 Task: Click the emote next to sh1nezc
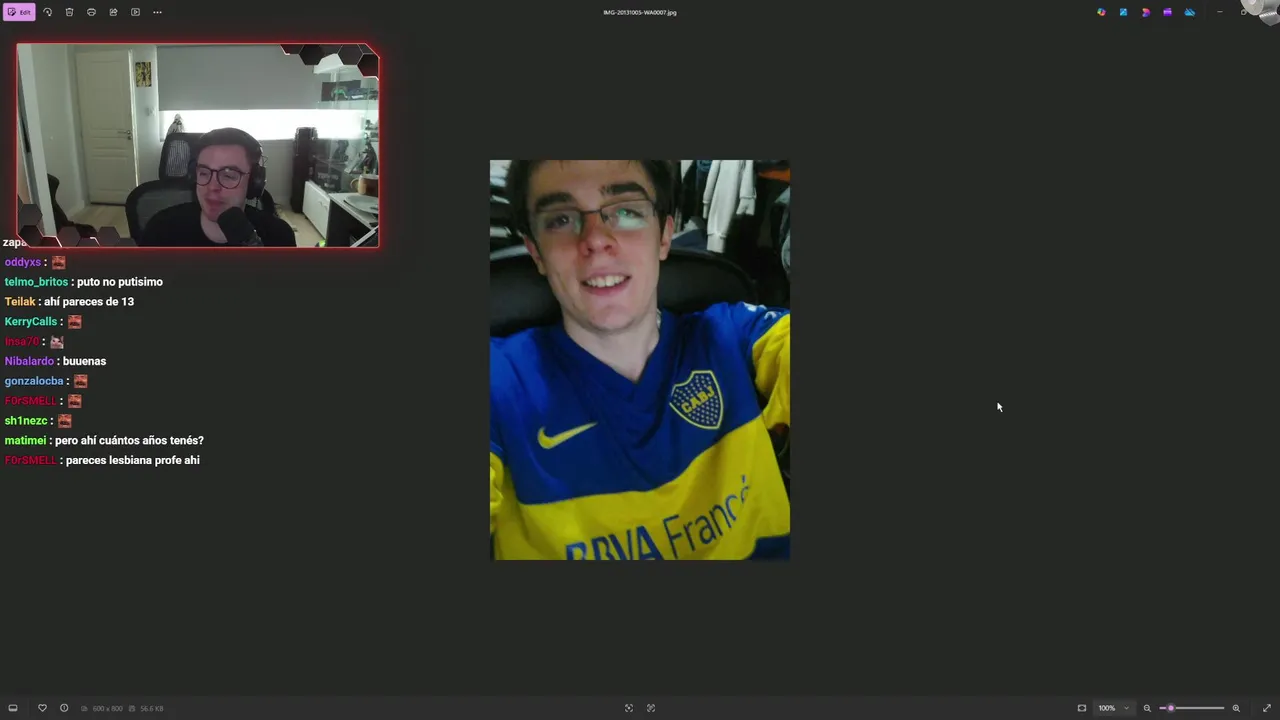(64, 421)
